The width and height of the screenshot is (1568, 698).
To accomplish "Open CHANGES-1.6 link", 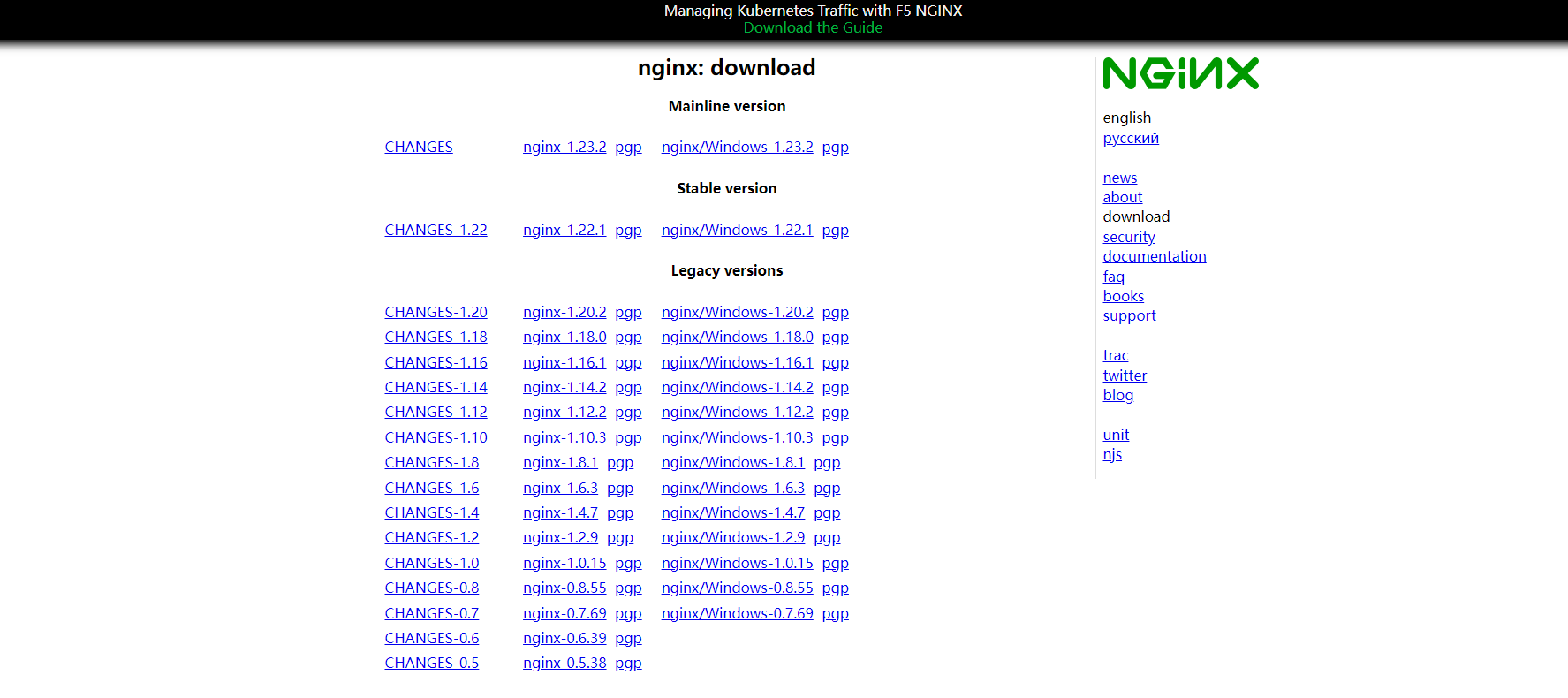I will 432,488.
